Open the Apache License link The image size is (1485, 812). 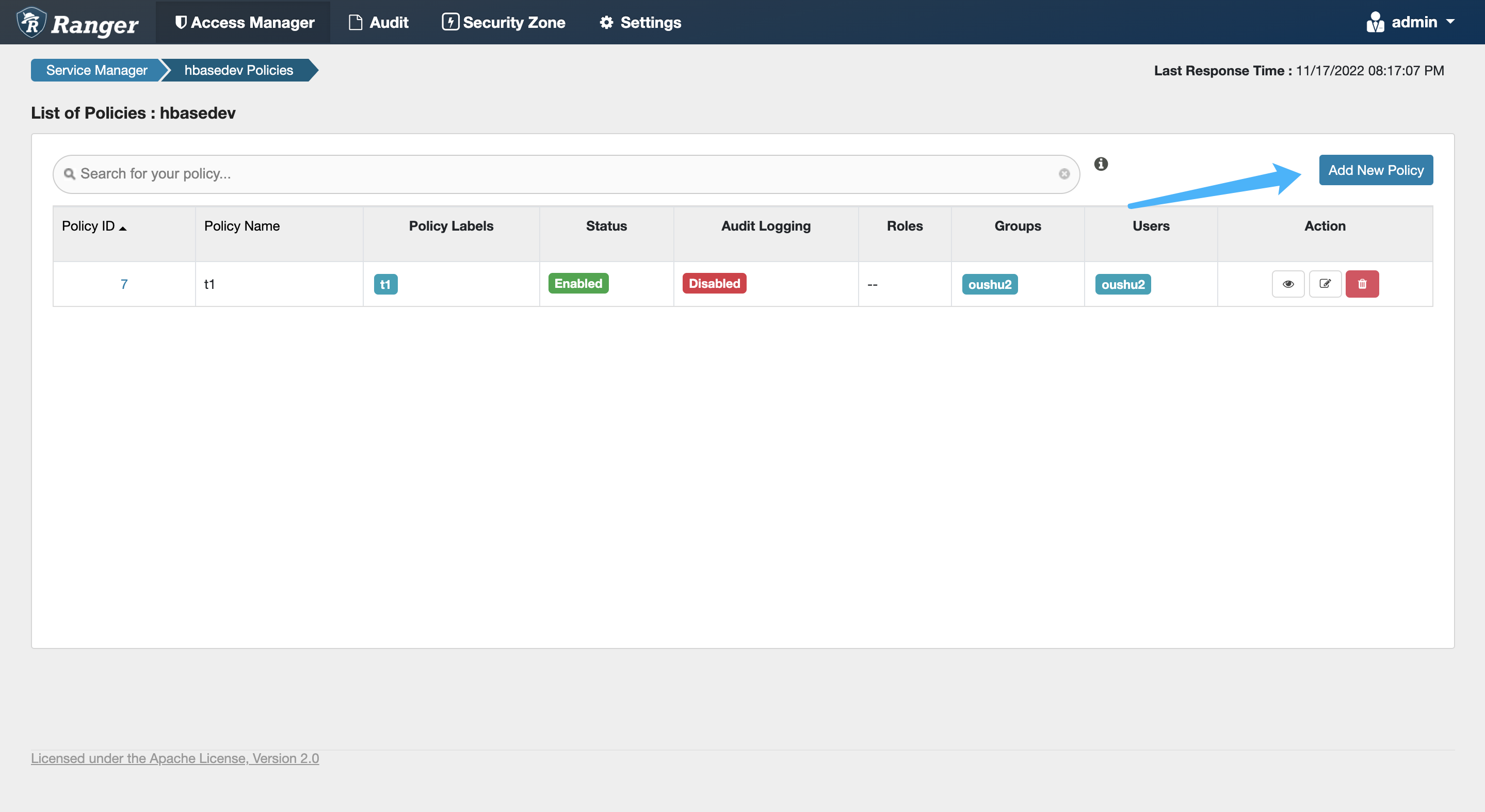175,758
